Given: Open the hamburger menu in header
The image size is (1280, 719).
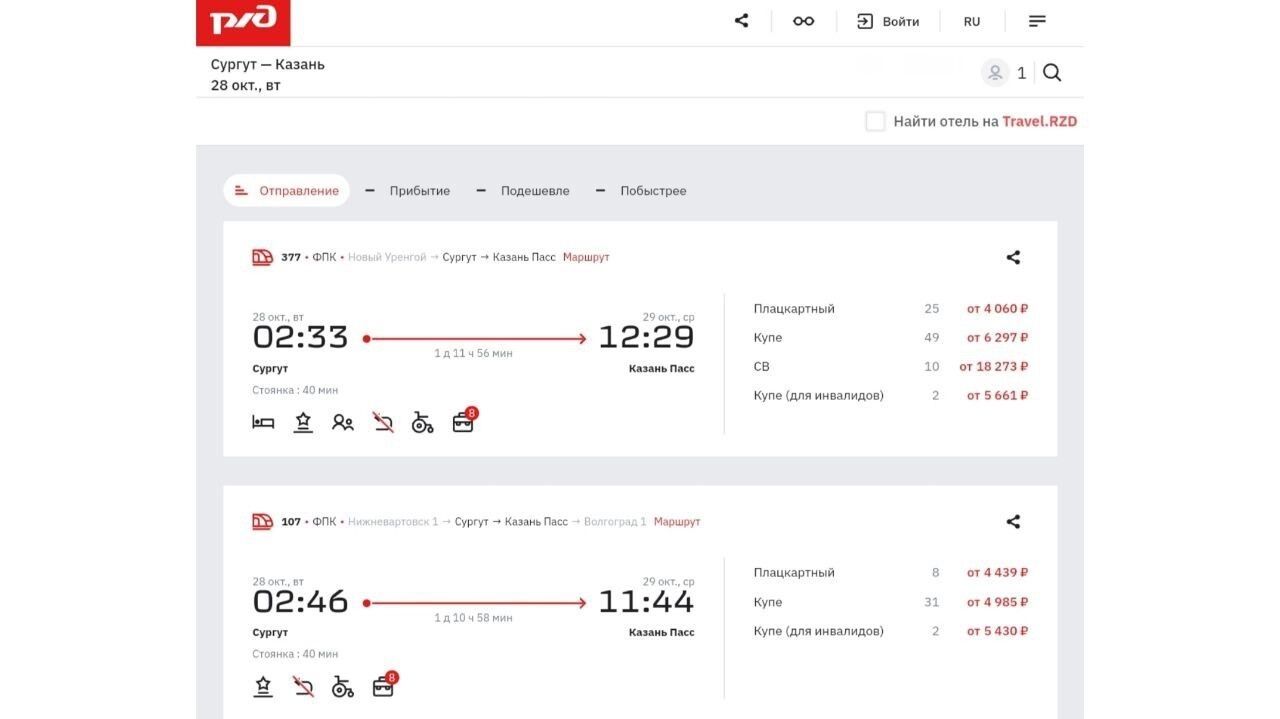Looking at the screenshot, I should pyautogui.click(x=1037, y=21).
